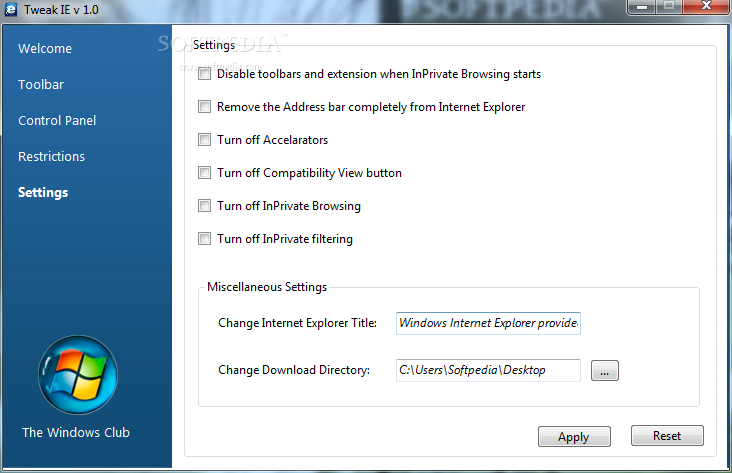Check Remove the Address bar completely option
This screenshot has width=732, height=473.
(x=204, y=107)
